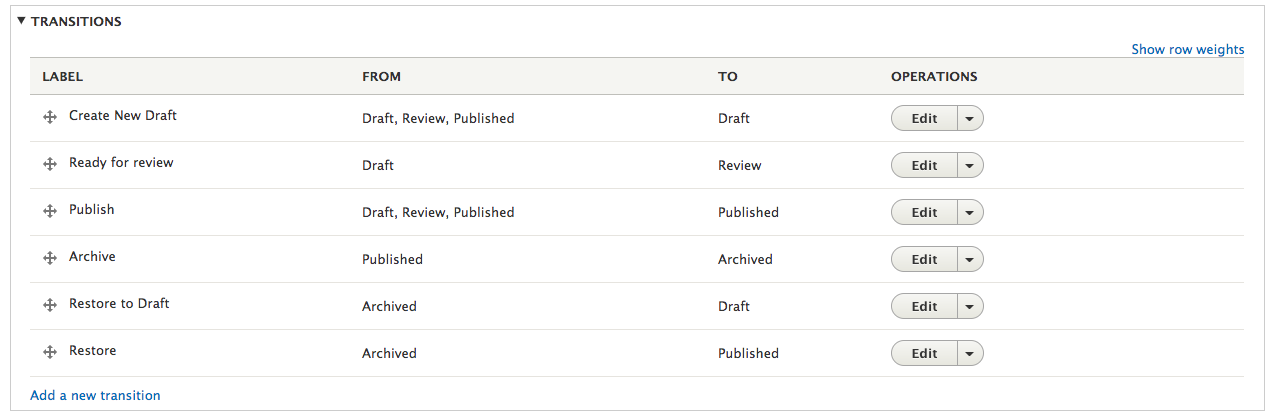The image size is (1273, 418).
Task: Click the drag handle for Create New Draft
Action: tap(49, 117)
